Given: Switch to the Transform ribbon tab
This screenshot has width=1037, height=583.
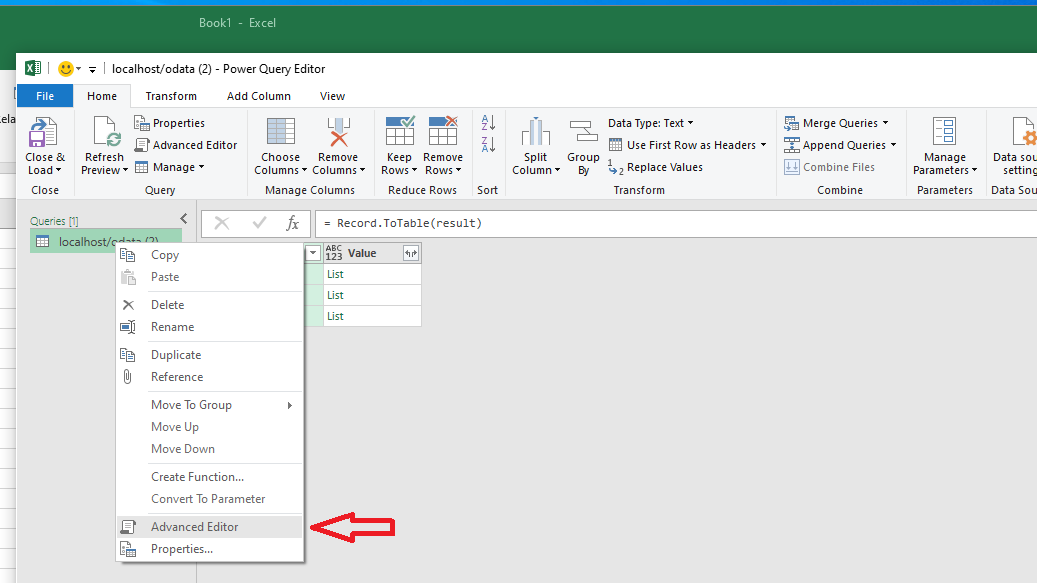Looking at the screenshot, I should click(171, 96).
